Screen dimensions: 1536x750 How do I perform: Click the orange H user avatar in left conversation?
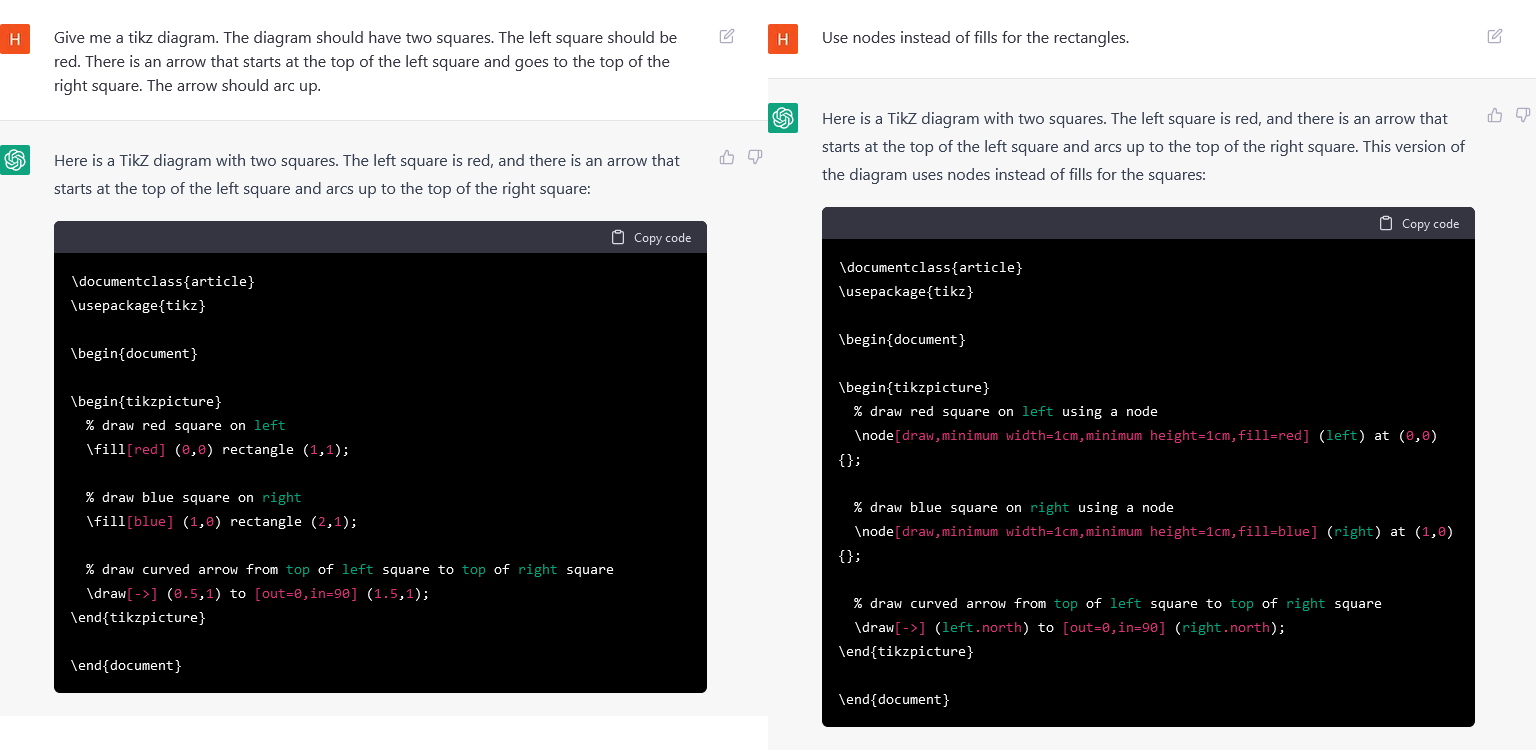click(x=13, y=39)
